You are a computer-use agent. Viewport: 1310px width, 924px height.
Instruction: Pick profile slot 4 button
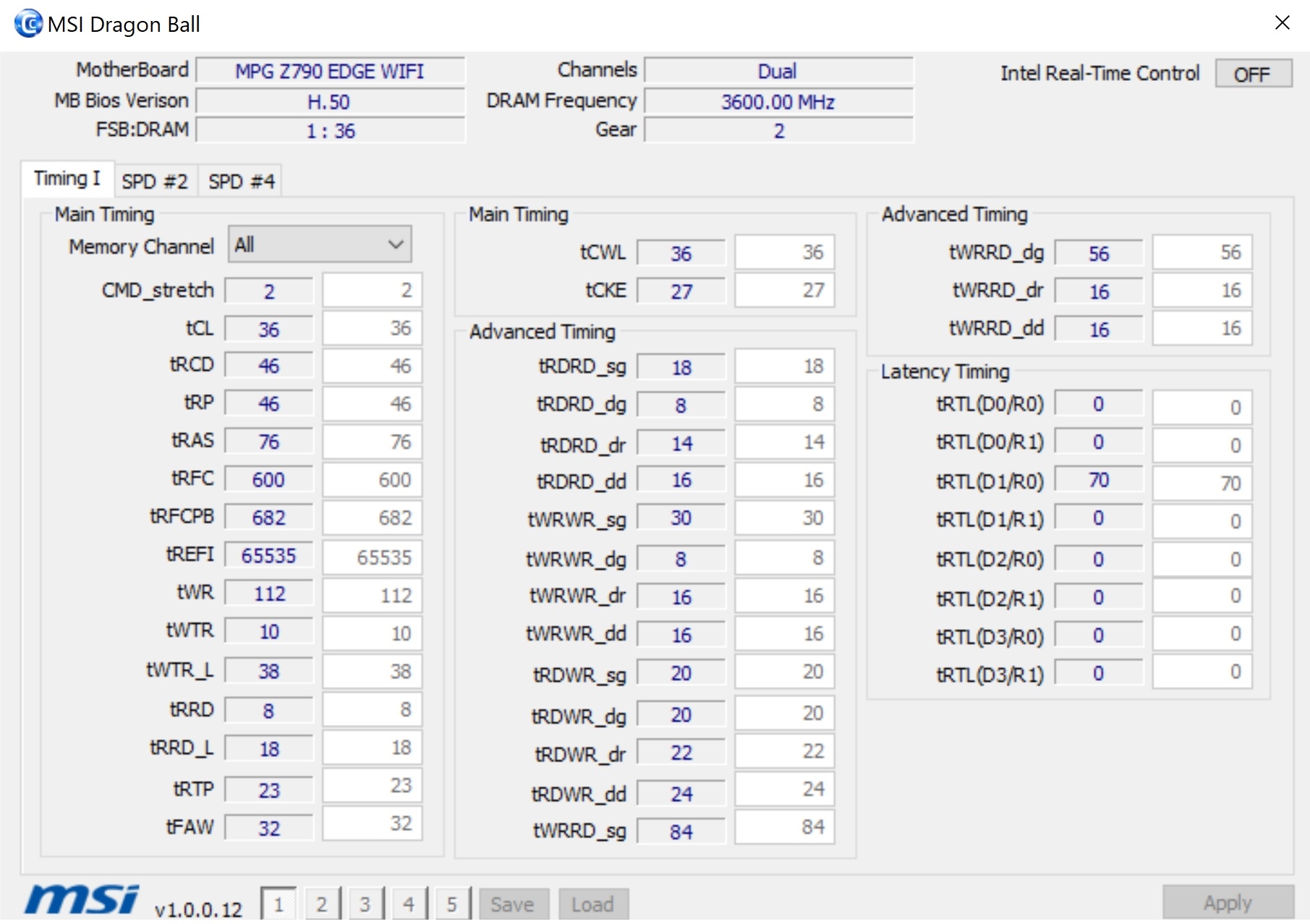(409, 904)
